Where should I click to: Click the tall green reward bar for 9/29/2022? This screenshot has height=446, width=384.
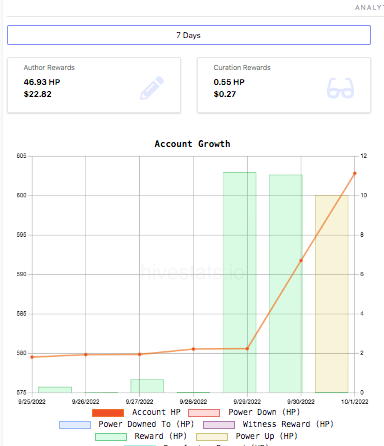click(x=240, y=282)
